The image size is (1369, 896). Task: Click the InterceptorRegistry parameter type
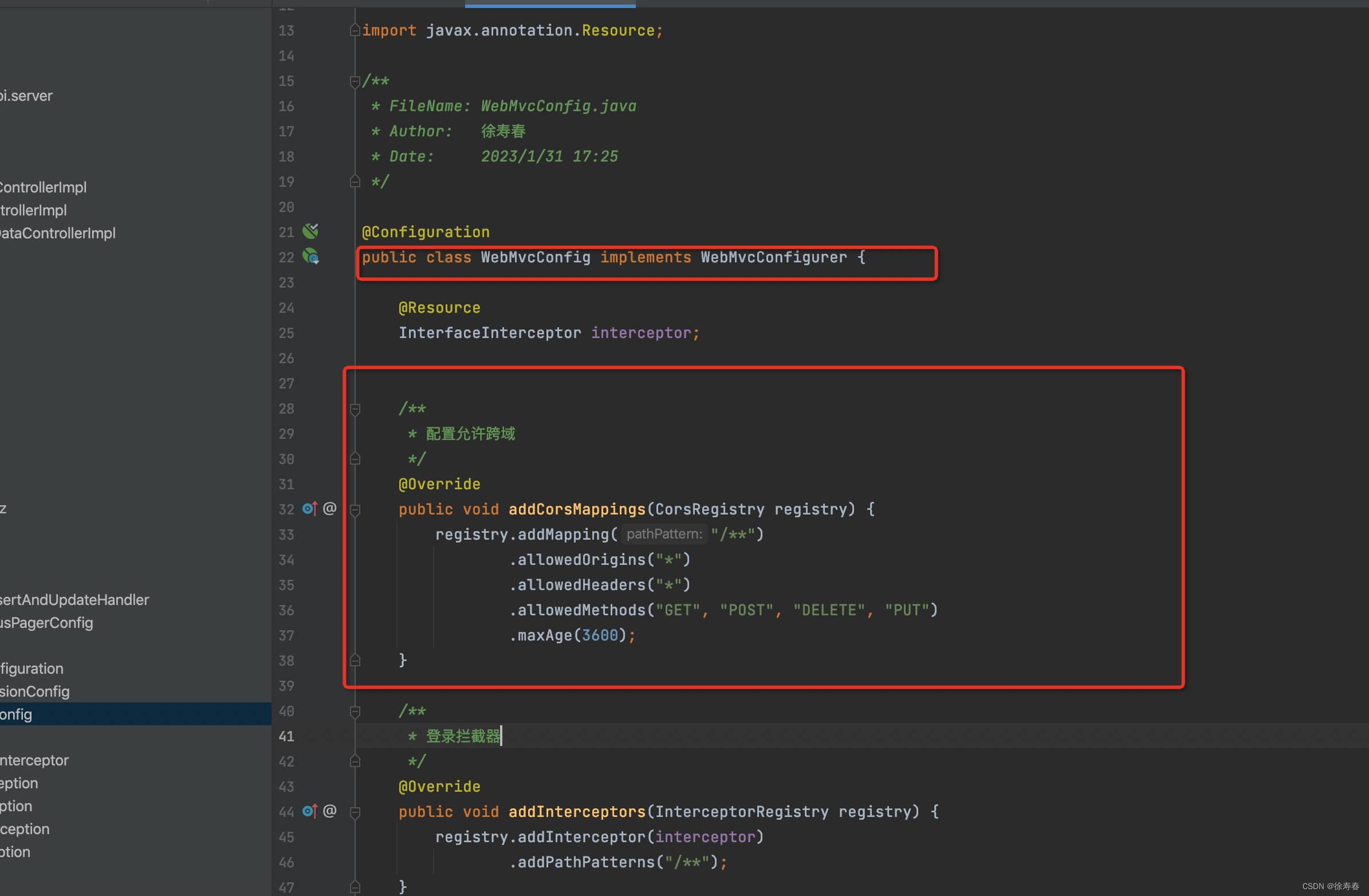pos(742,811)
